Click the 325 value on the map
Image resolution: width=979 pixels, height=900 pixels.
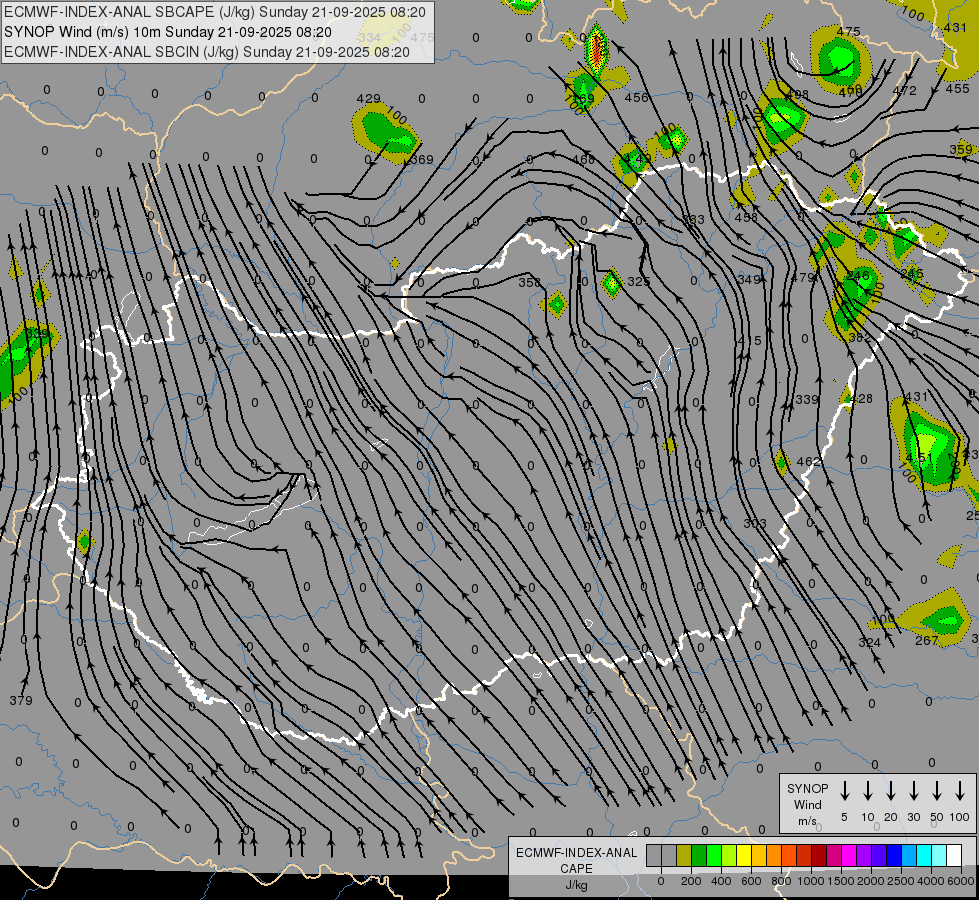[639, 282]
